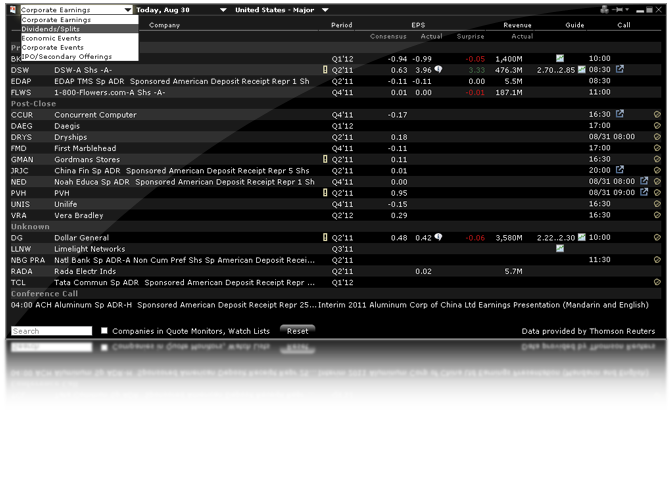The image size is (672, 500).
Task: Click the unconfirmed status icon for DAEG
Action: 657,126
